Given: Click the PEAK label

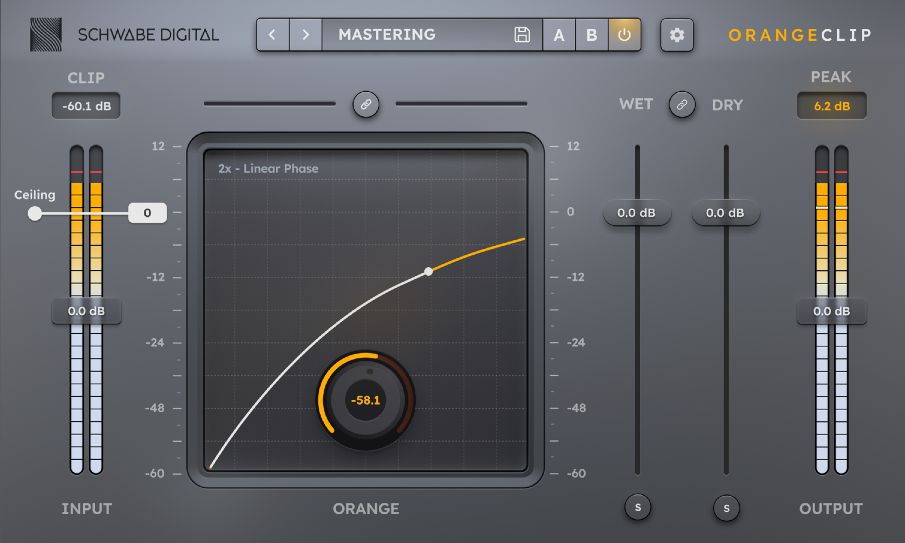Looking at the screenshot, I should pos(831,77).
